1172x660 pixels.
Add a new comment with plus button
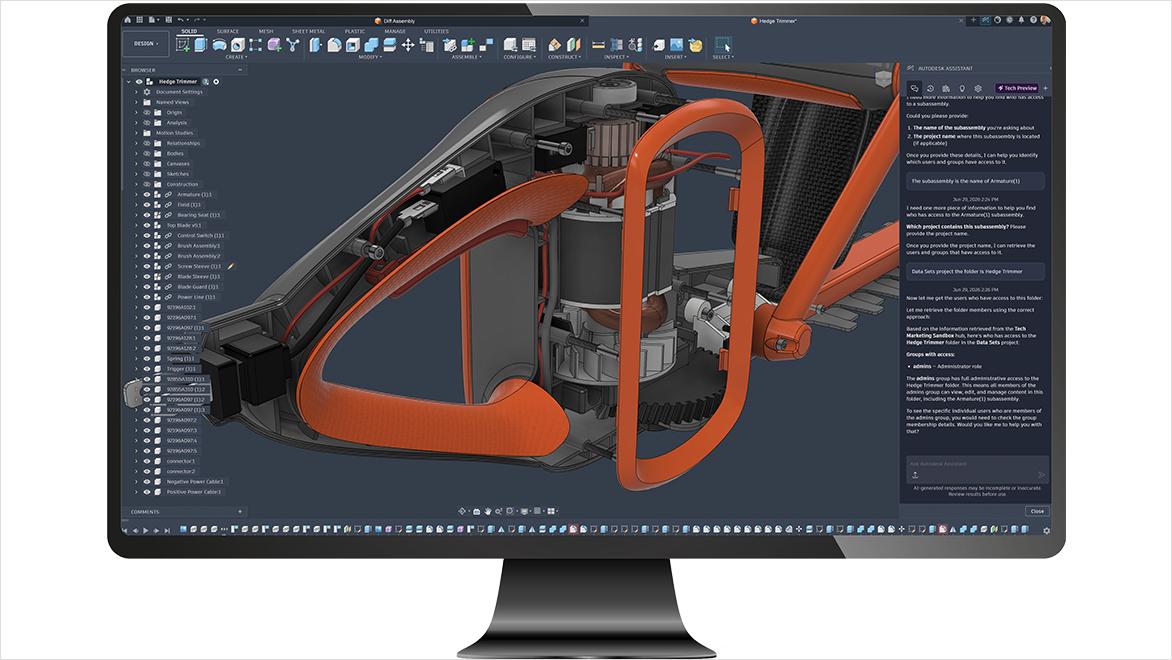tap(240, 512)
